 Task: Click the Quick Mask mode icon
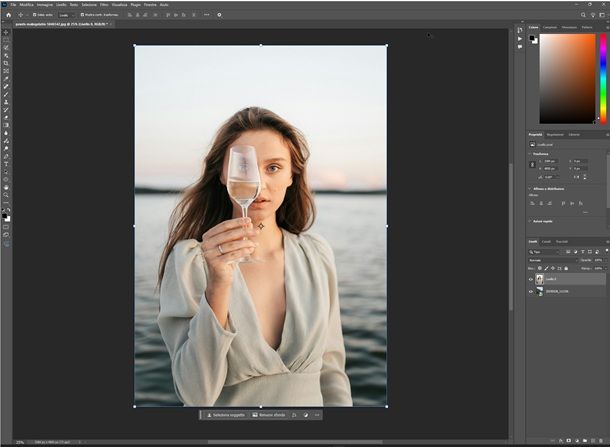click(6, 227)
